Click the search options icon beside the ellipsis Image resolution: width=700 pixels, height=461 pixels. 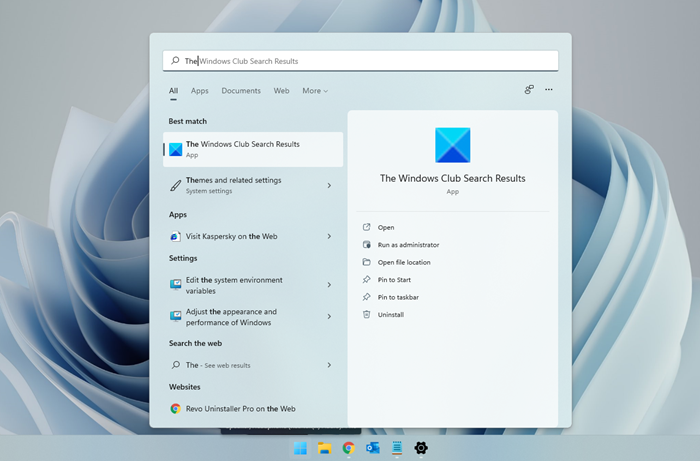click(529, 90)
